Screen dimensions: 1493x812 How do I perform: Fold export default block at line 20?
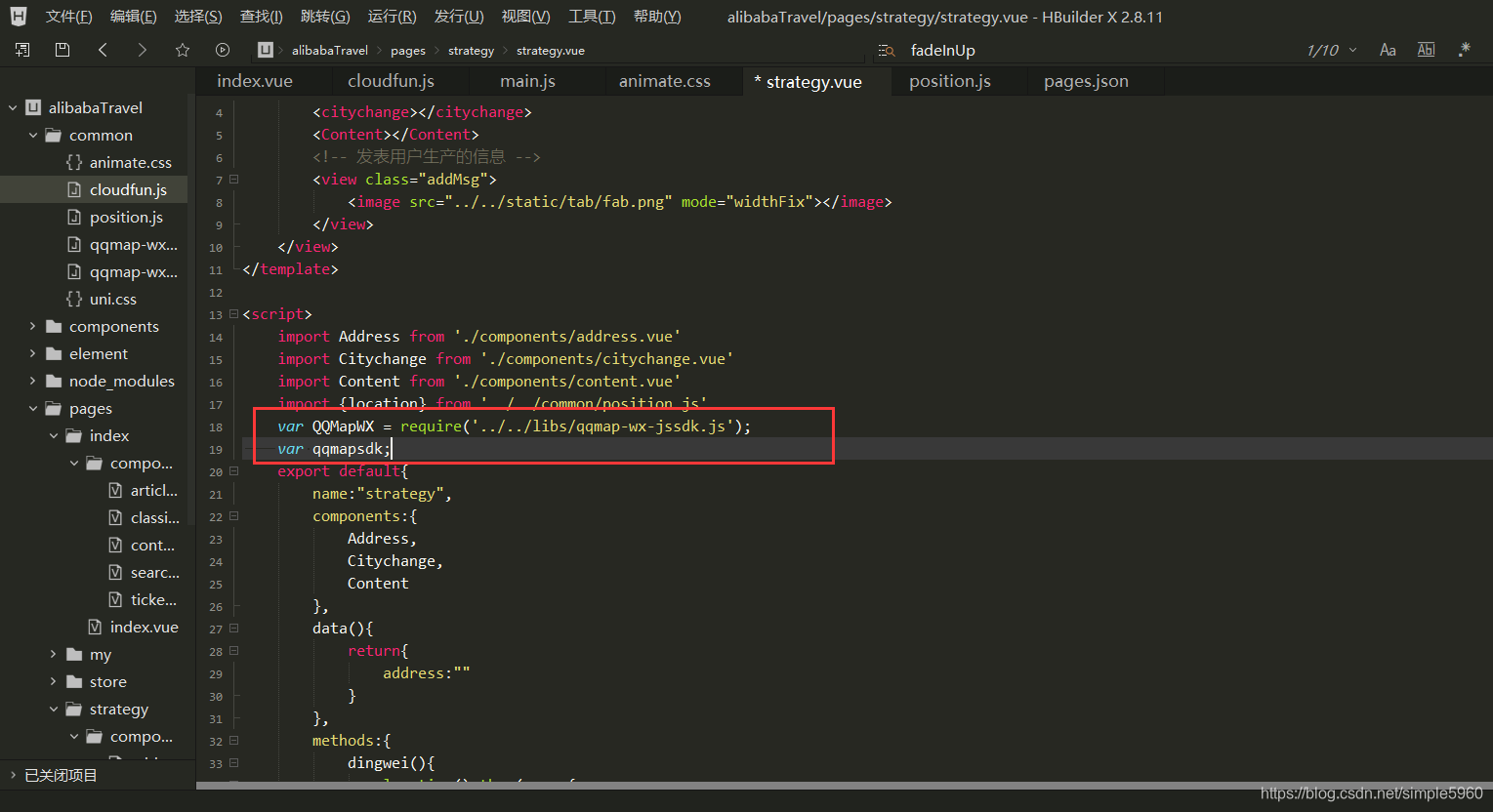point(234,471)
